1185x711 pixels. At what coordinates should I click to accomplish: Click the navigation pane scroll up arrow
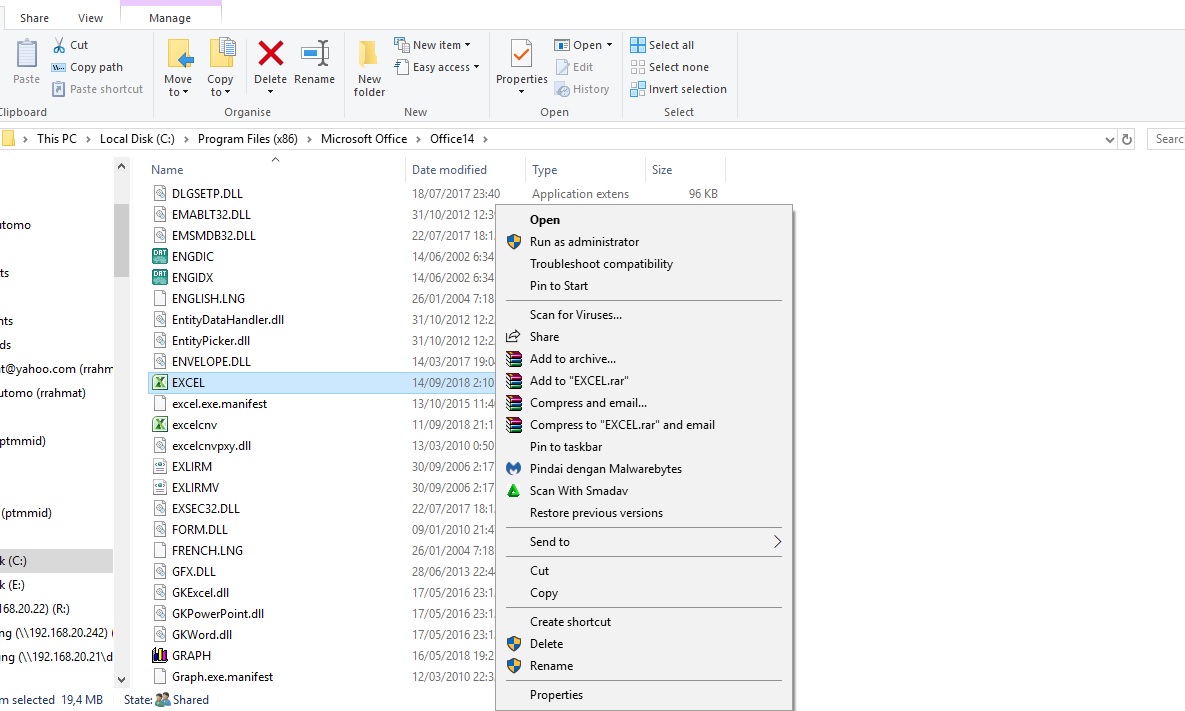(121, 166)
